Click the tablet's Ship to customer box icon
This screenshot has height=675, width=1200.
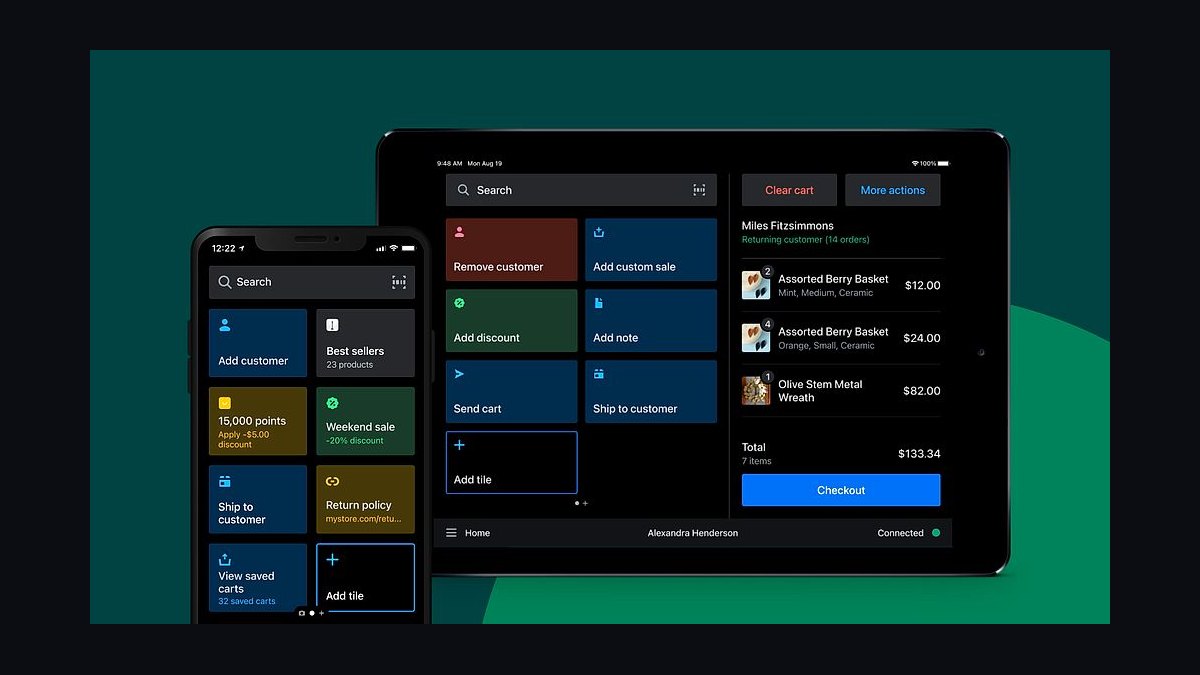(x=599, y=374)
